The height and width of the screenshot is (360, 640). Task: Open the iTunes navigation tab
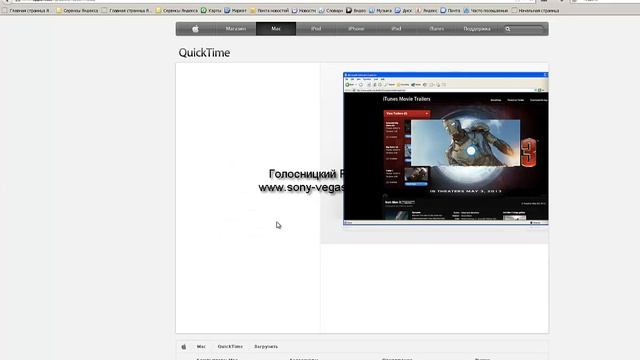pos(436,29)
